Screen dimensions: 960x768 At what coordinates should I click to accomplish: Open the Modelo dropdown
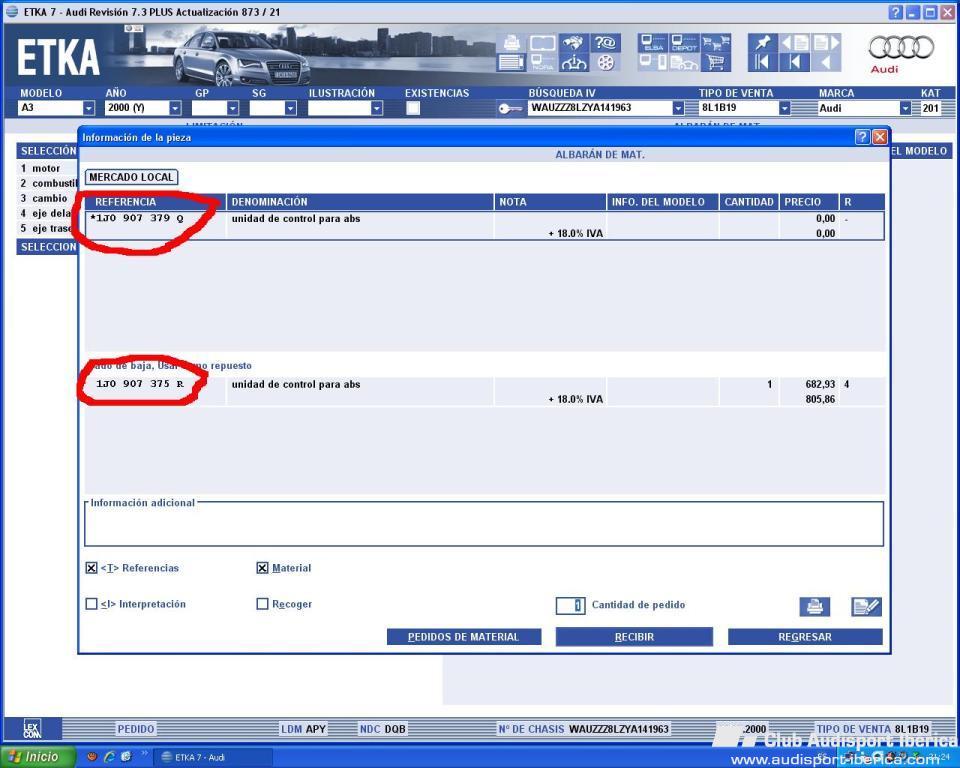coord(89,108)
